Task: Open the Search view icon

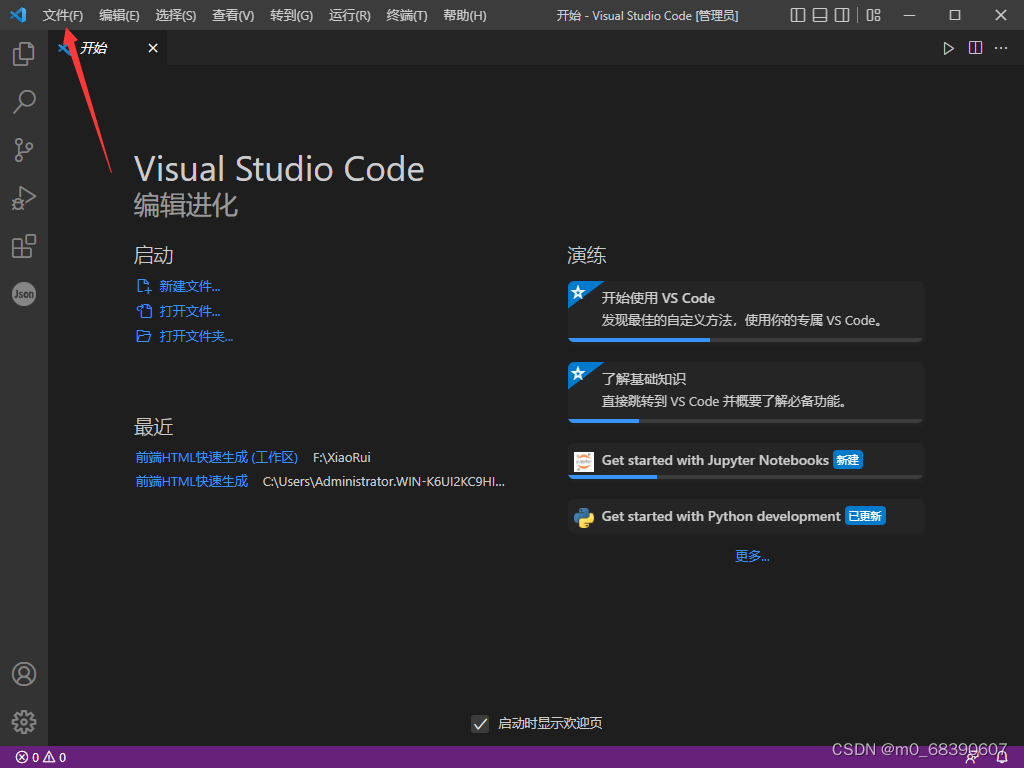Action: (24, 102)
